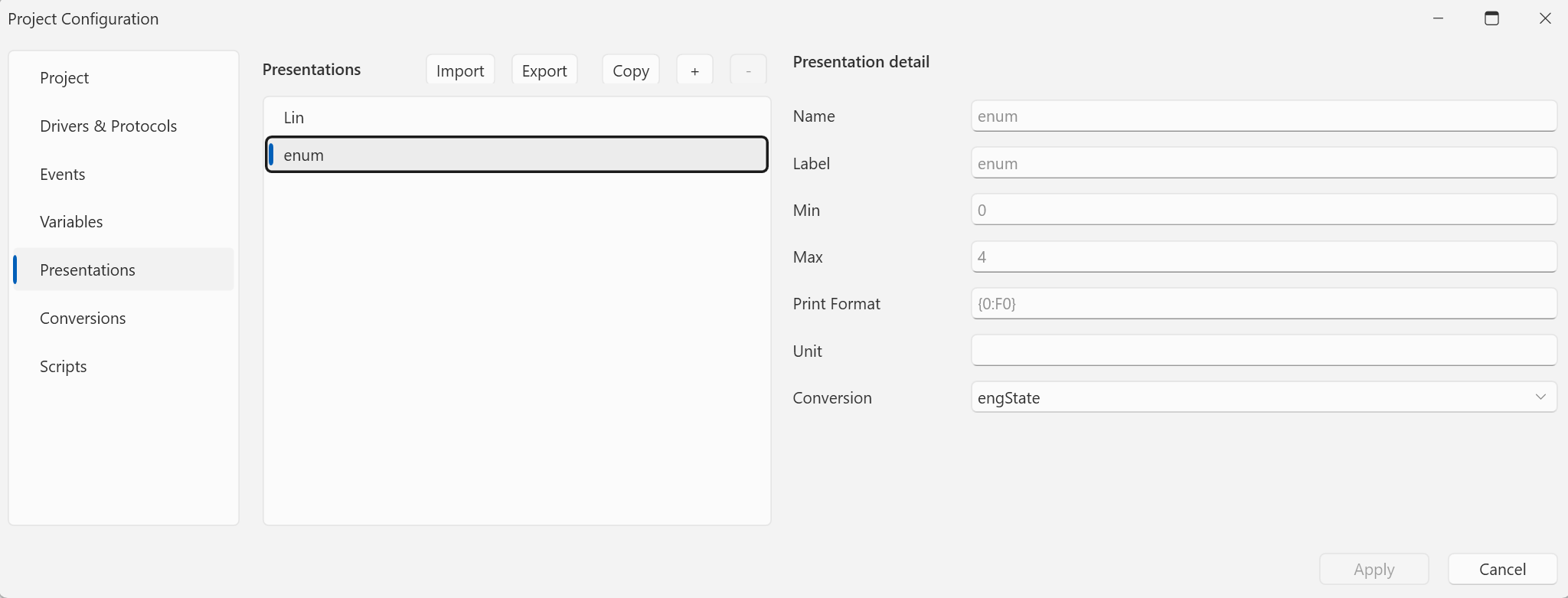Open the Project section
The height and width of the screenshot is (598, 1568).
coord(123,78)
